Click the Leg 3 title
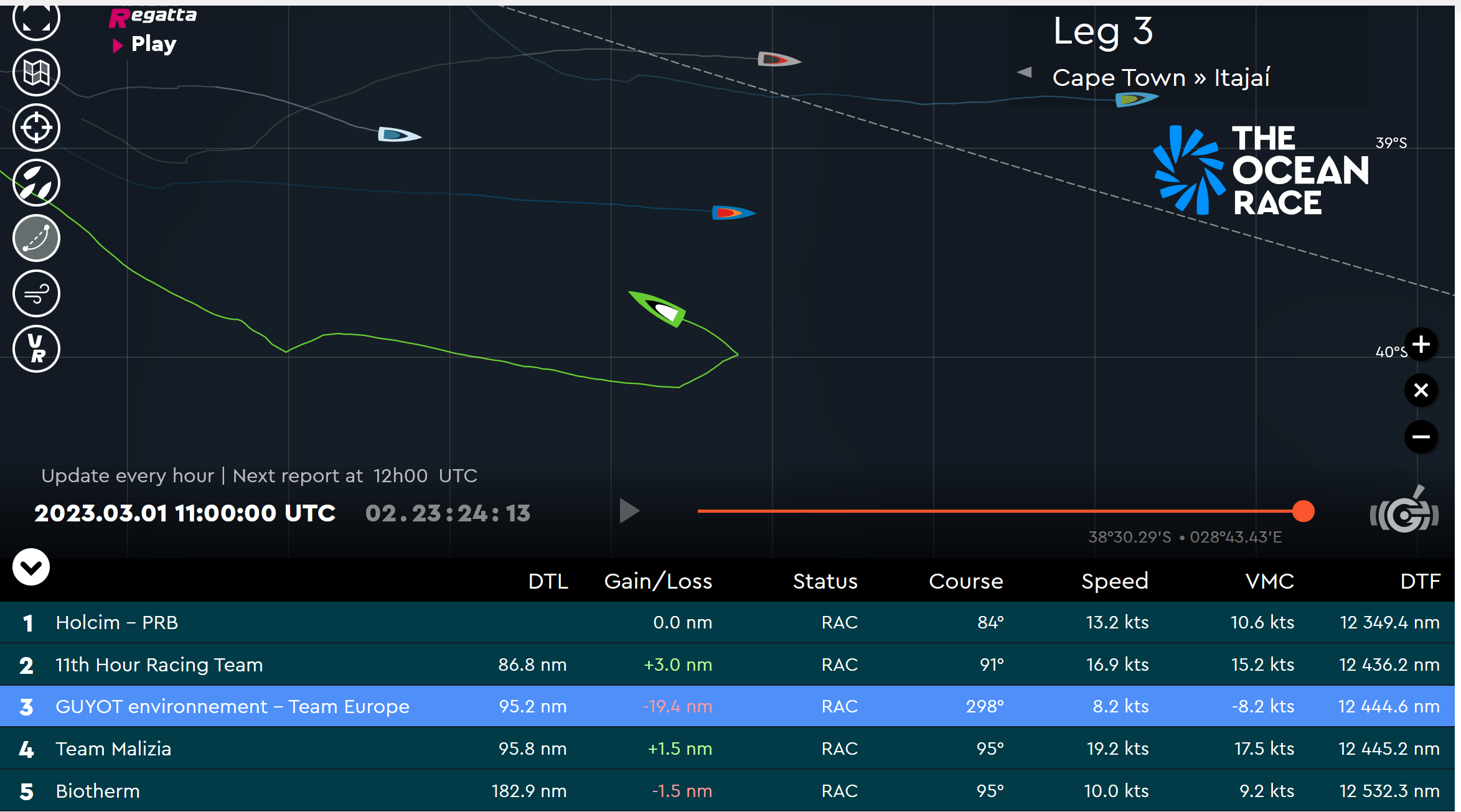1461x812 pixels. click(x=1102, y=31)
